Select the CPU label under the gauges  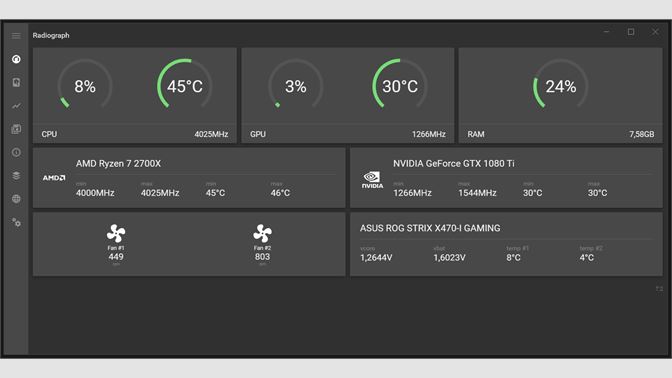click(x=49, y=134)
